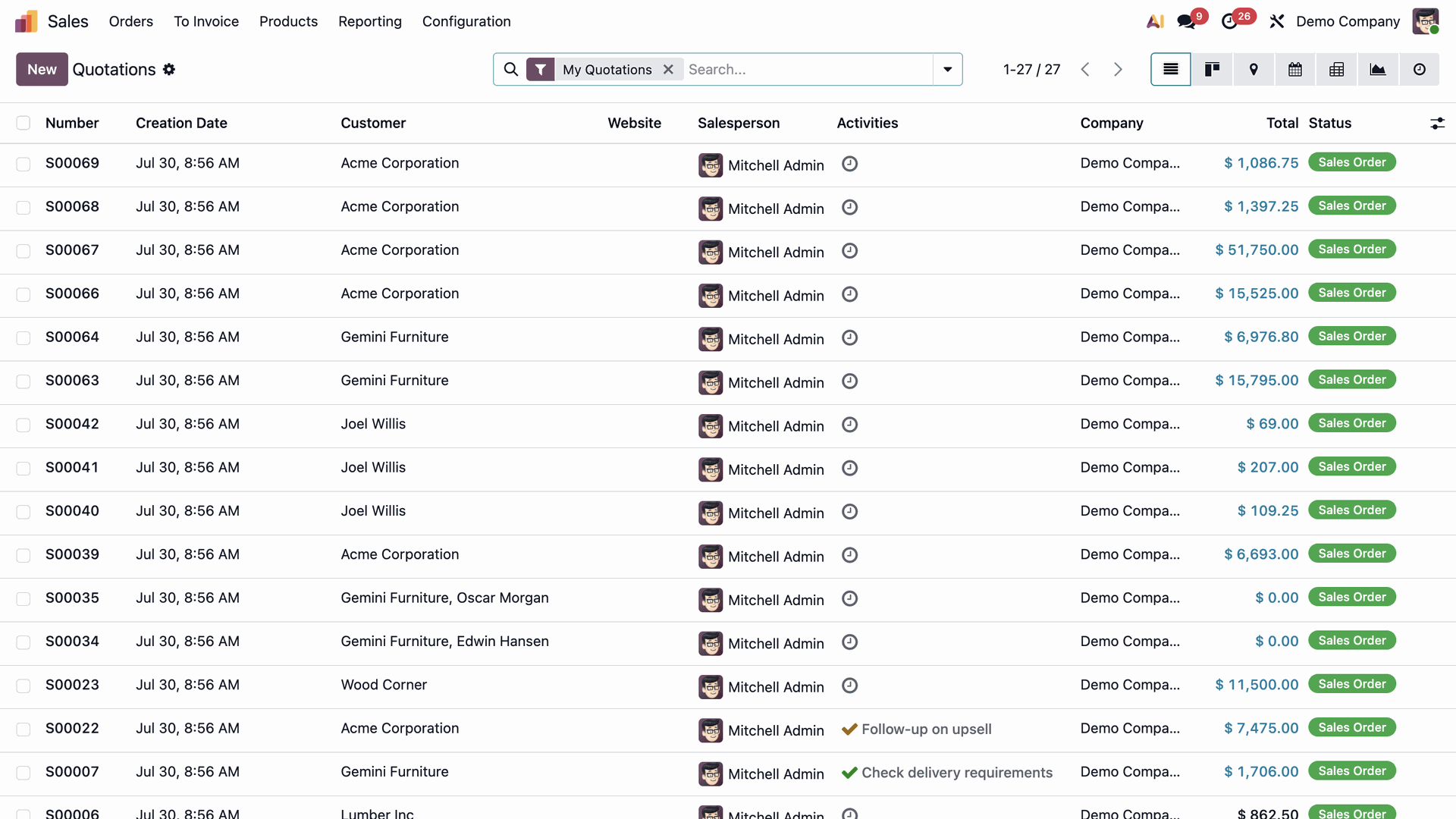The image size is (1456, 819).
Task: Switch to Kanban view
Action: point(1212,69)
